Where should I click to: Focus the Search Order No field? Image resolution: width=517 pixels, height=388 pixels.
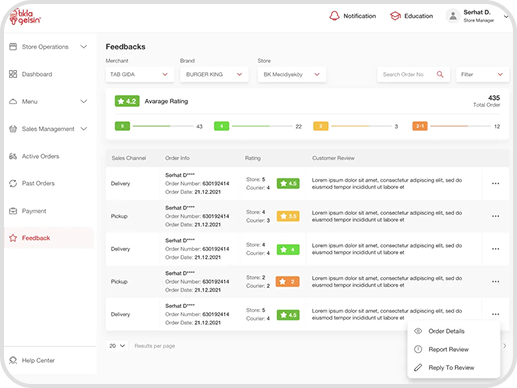coord(414,74)
